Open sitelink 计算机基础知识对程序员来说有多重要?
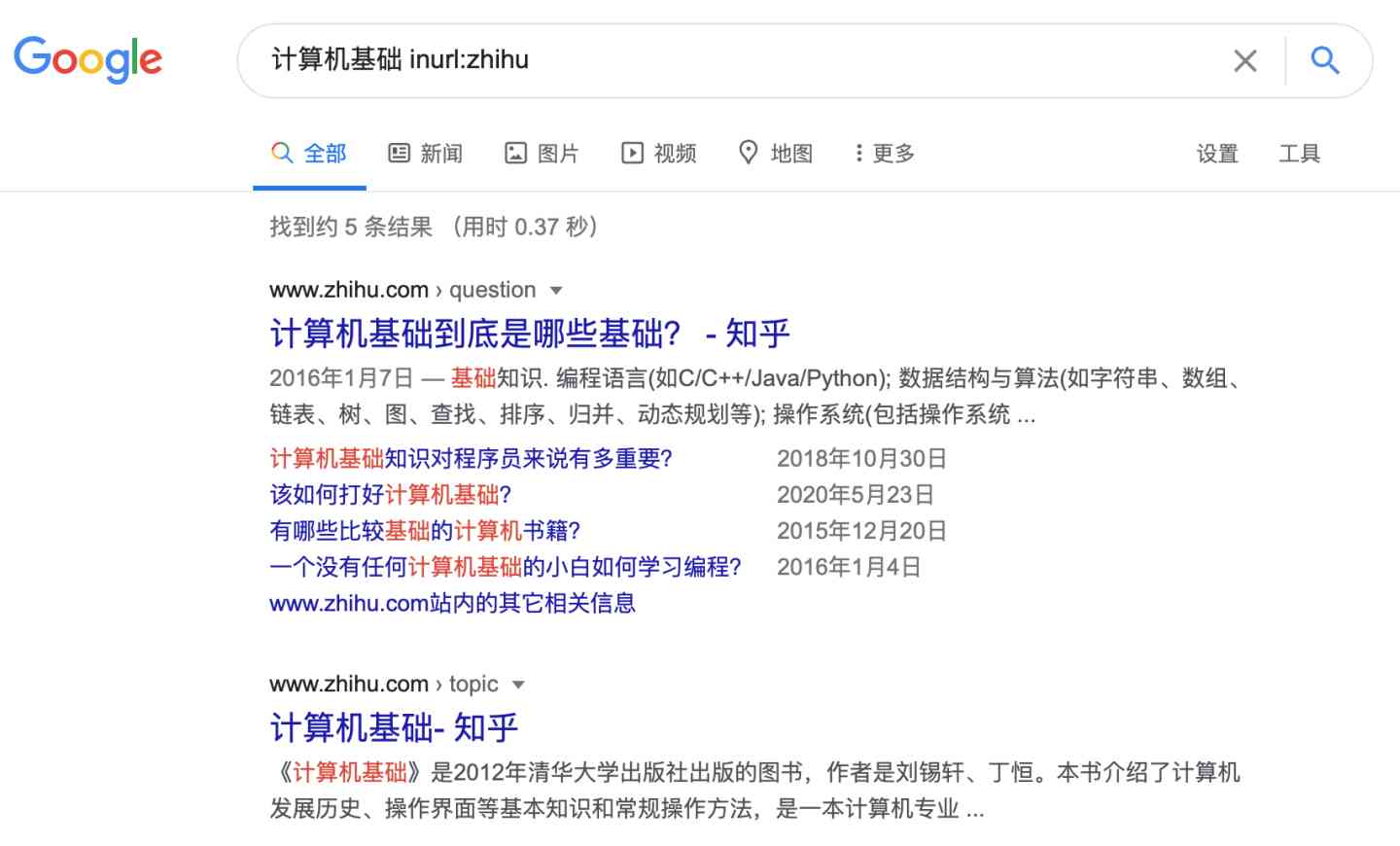This screenshot has width=1400, height=846. click(x=472, y=458)
